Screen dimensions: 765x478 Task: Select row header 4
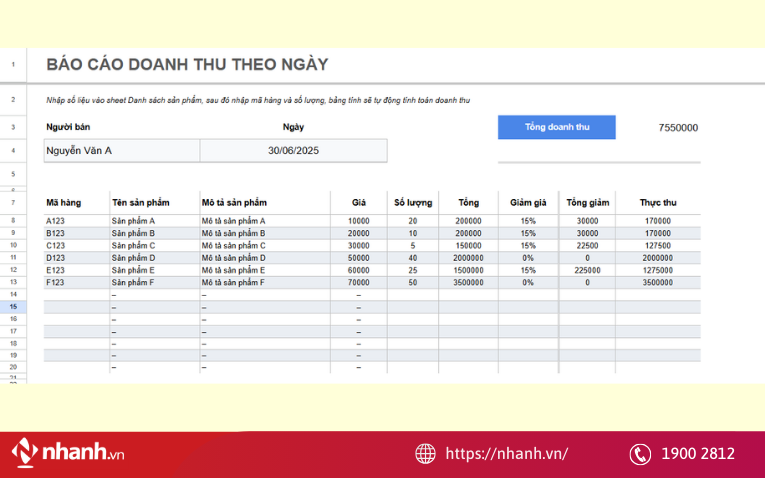click(x=13, y=151)
